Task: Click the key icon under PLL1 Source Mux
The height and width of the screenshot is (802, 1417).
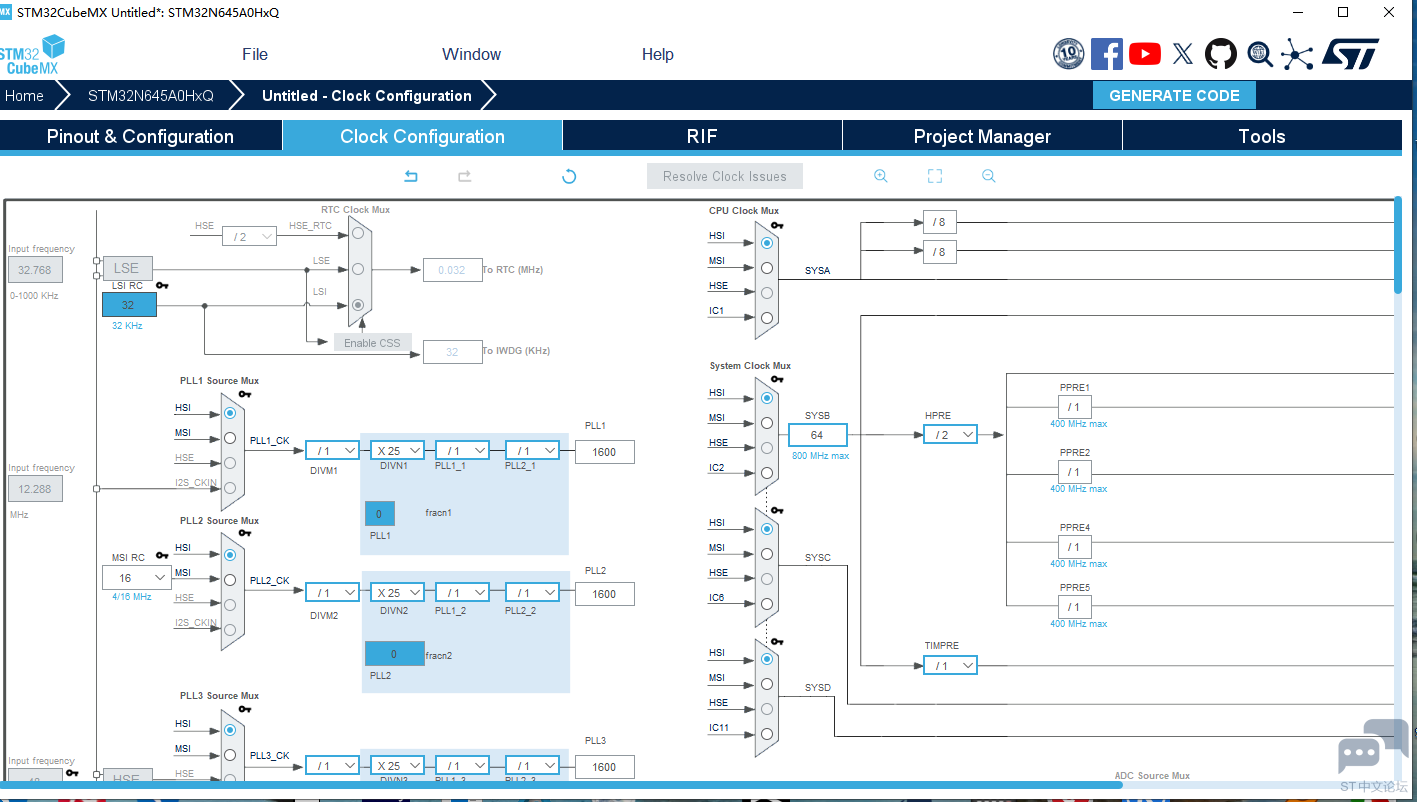Action: point(245,394)
